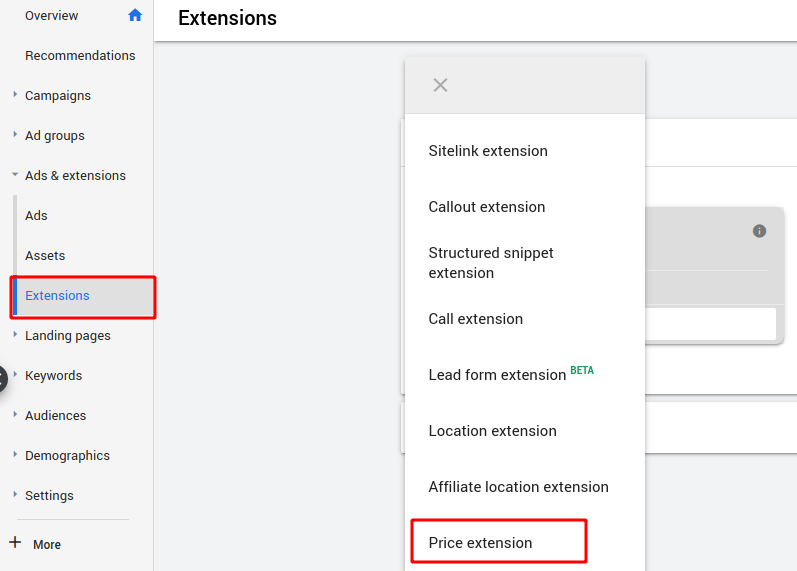Screen dimensions: 797x571
Task: Go to Assets under Ads & extensions
Action: click(x=45, y=255)
